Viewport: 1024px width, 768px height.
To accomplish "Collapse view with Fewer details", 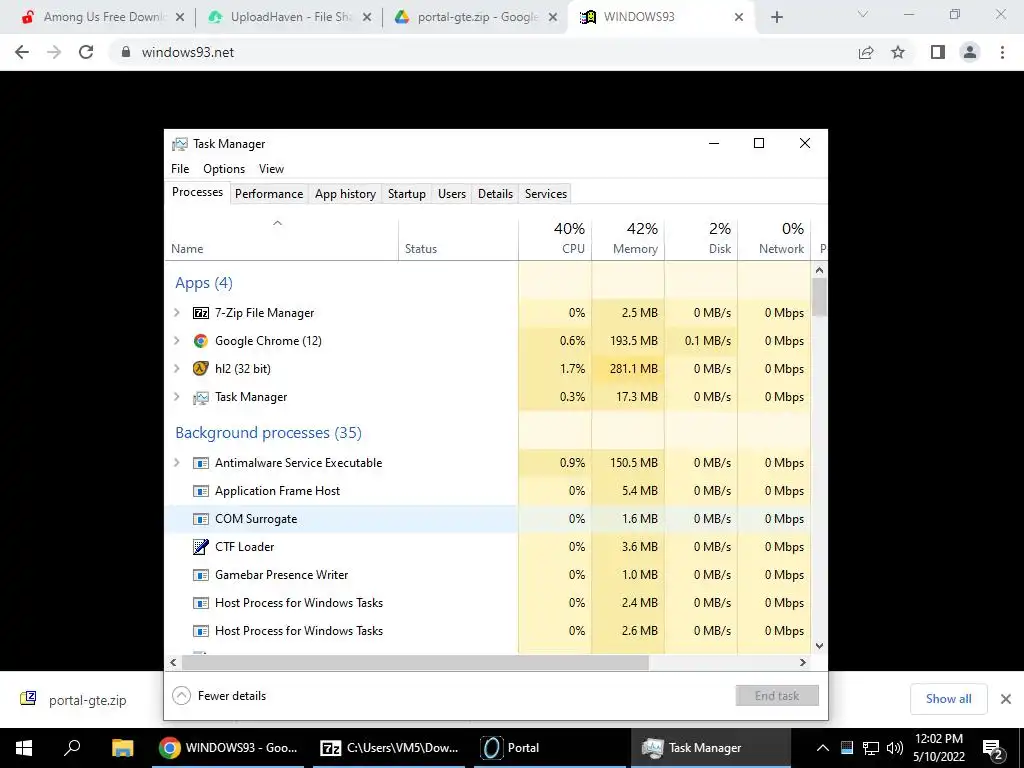I will click(x=219, y=696).
